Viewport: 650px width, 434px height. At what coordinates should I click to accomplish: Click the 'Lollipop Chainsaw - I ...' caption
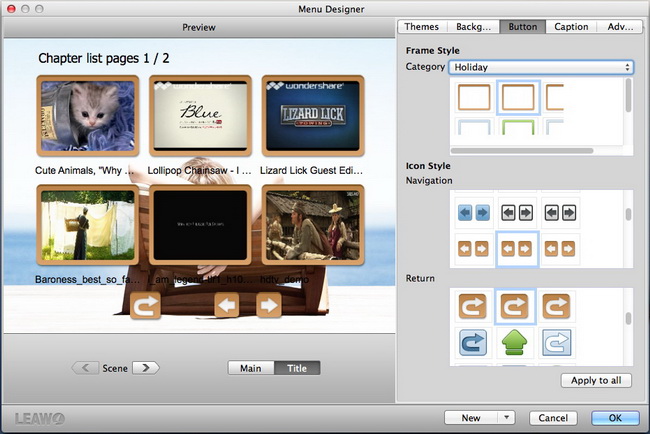click(x=199, y=170)
